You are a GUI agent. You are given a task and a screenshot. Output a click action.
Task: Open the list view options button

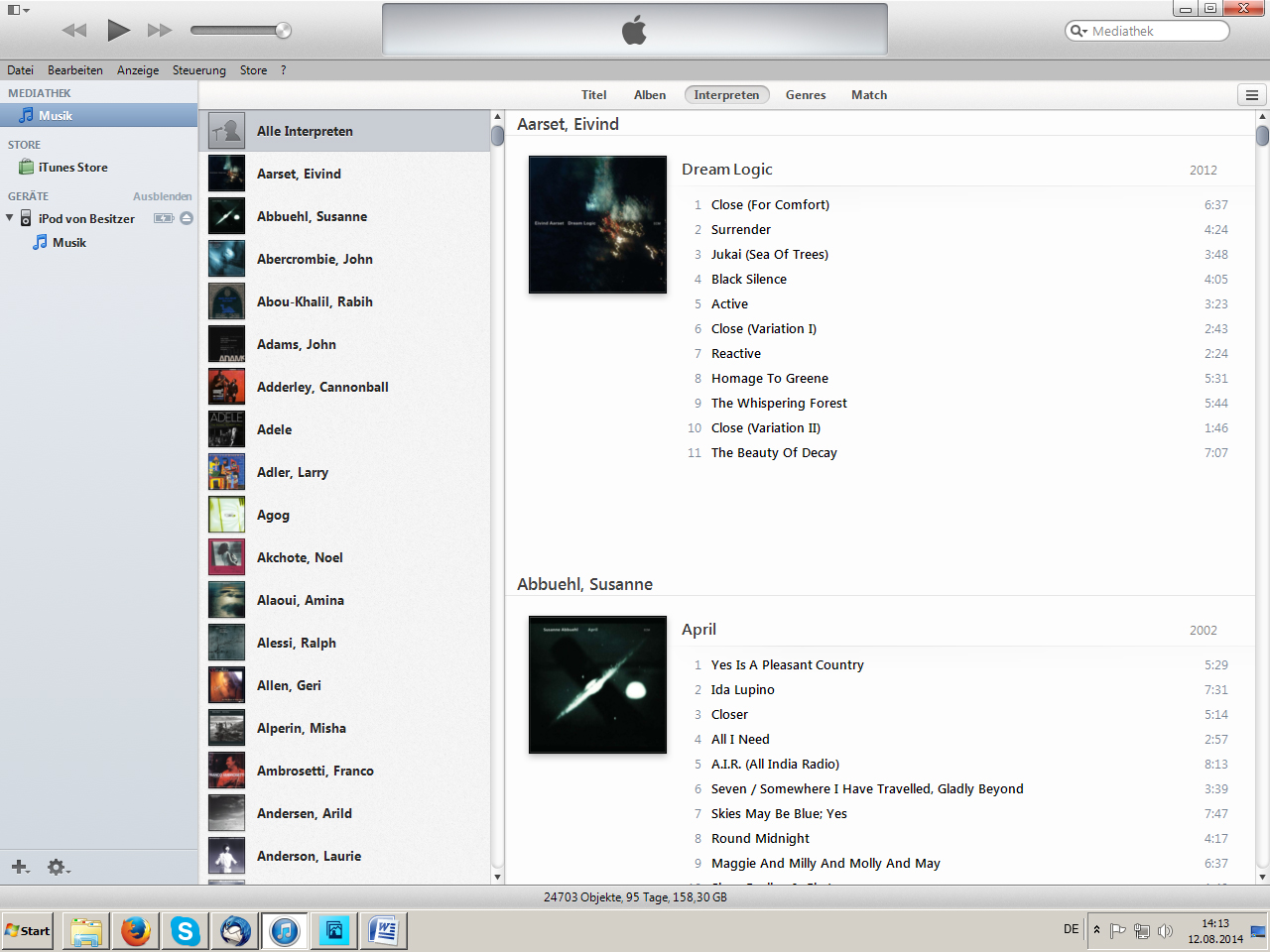coord(1252,95)
